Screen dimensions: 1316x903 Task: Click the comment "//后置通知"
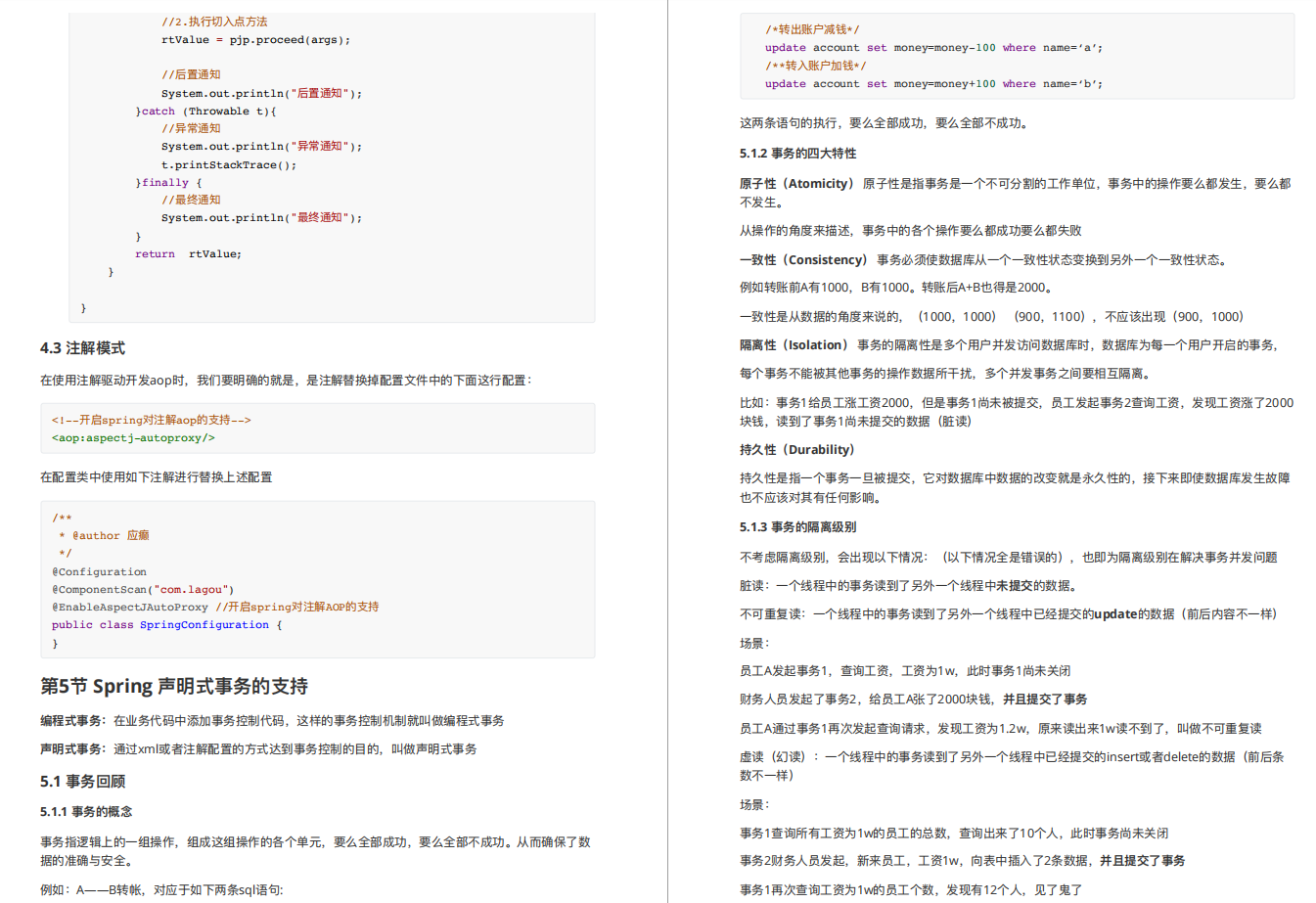click(191, 74)
